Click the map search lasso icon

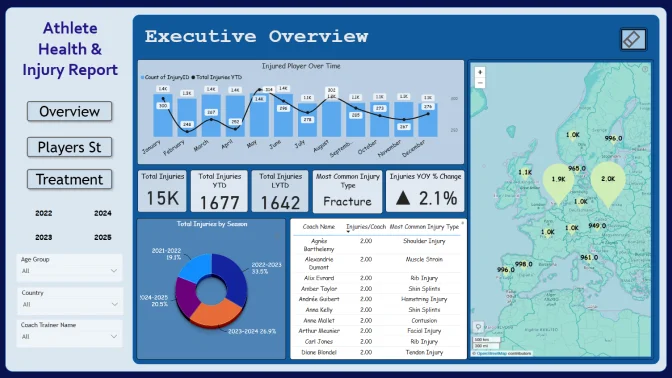[x=478, y=327]
